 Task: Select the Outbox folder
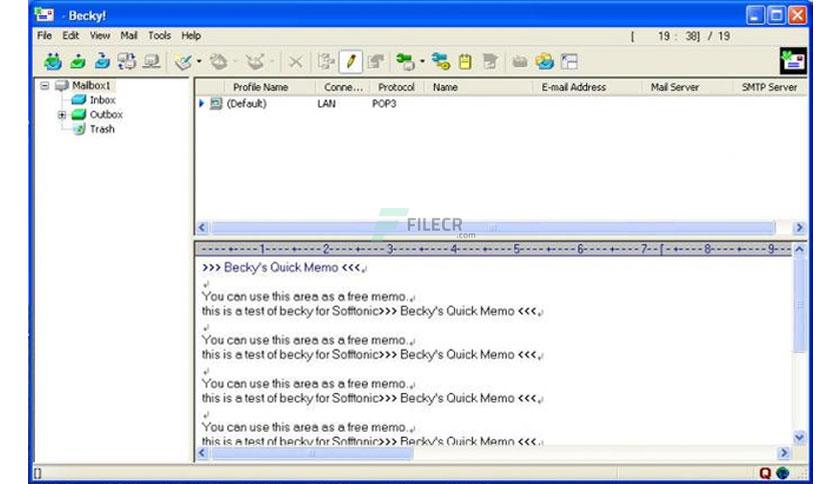(106, 115)
